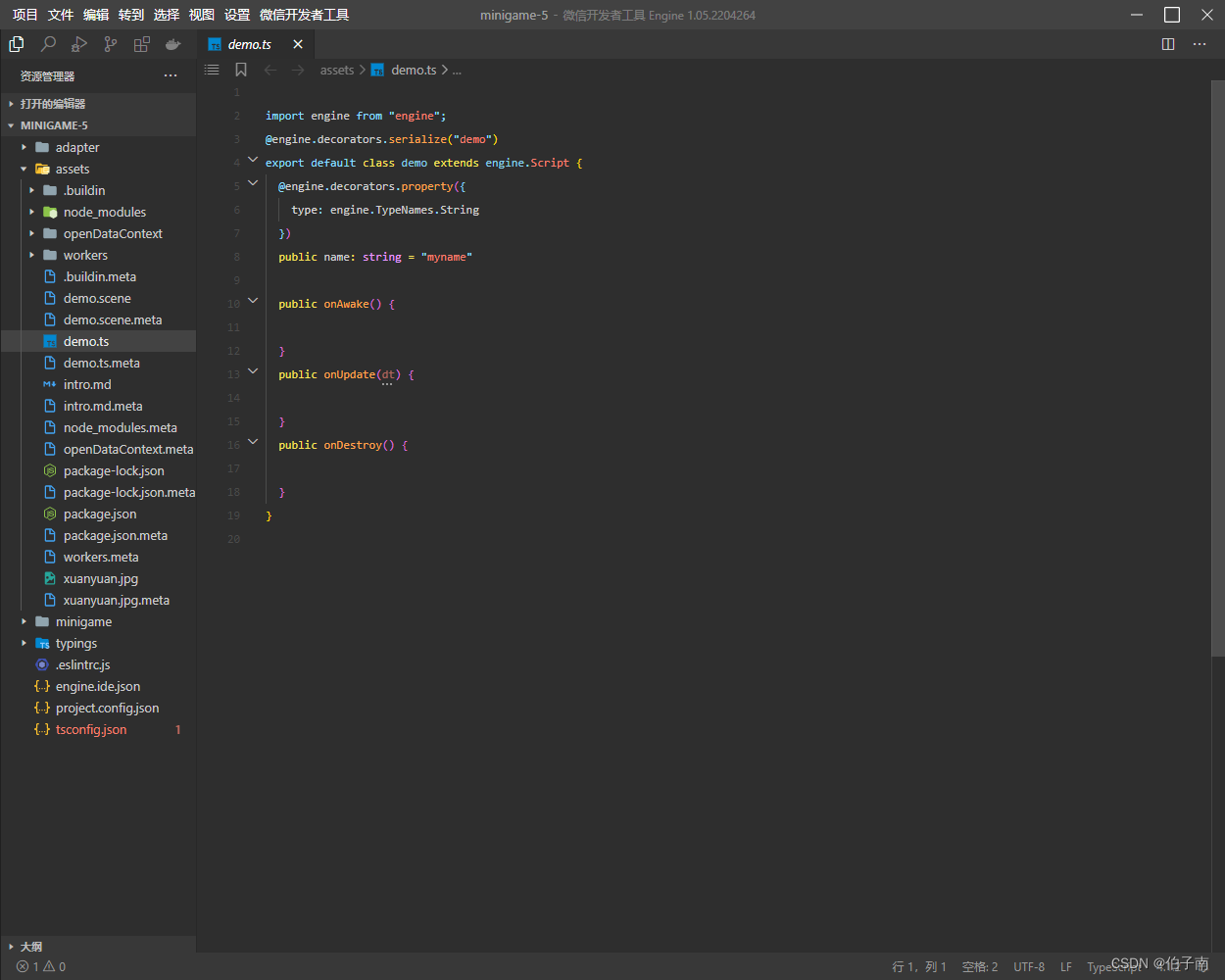
Task: Click the node_modules folder icon
Action: pyautogui.click(x=50, y=212)
